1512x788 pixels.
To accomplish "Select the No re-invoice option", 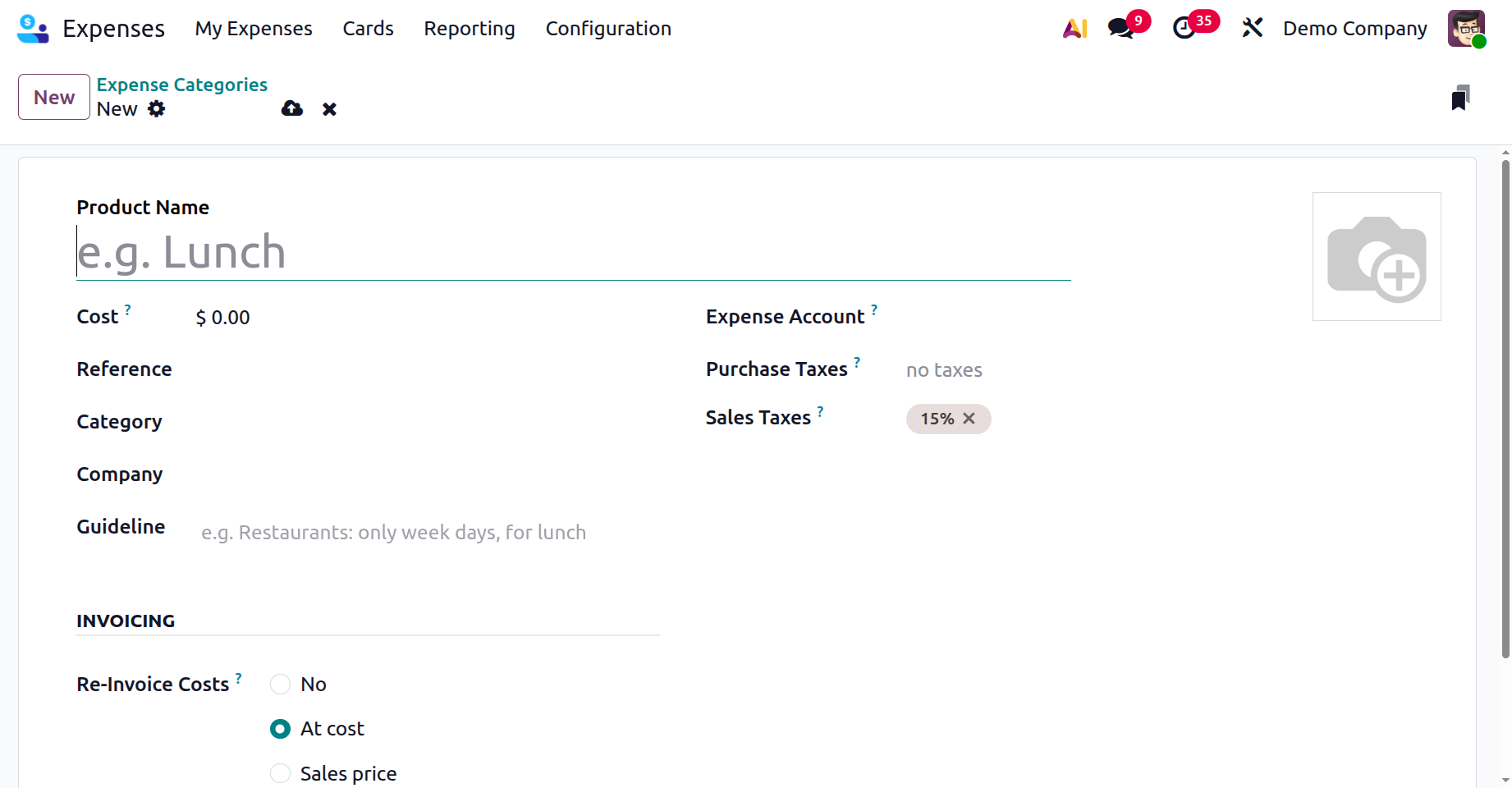I will [x=281, y=685].
